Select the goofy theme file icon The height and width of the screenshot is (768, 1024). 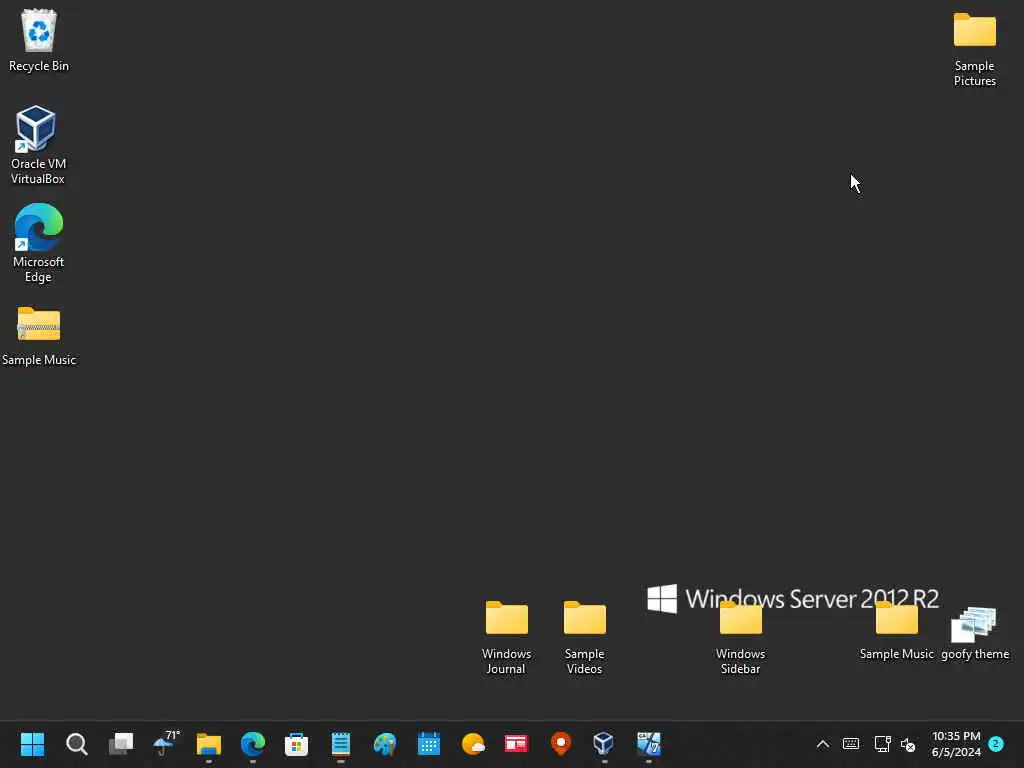point(974,624)
